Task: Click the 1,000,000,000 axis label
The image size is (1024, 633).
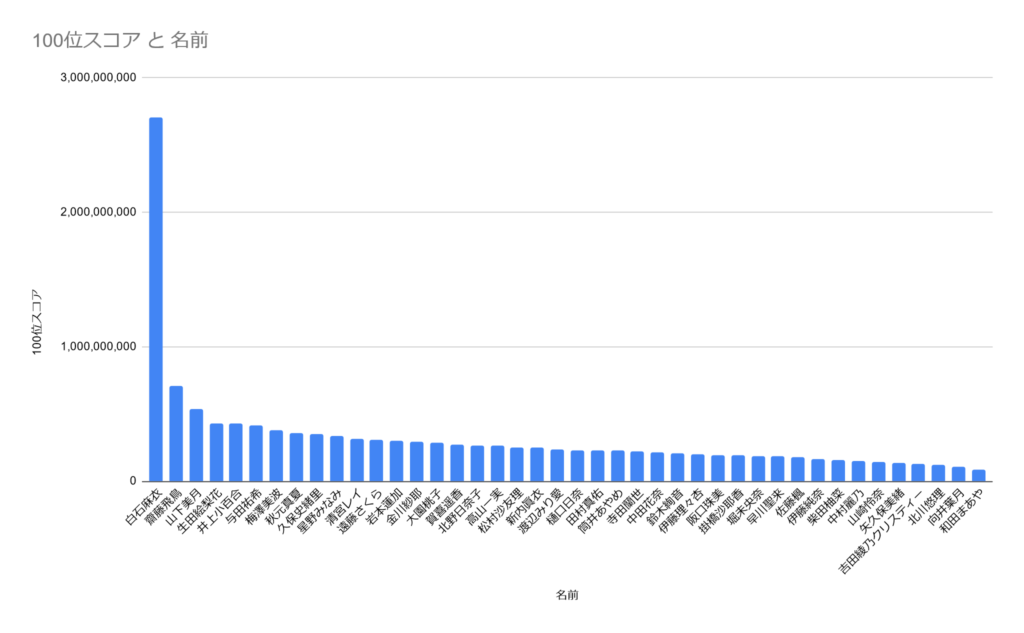Action: click(x=99, y=347)
